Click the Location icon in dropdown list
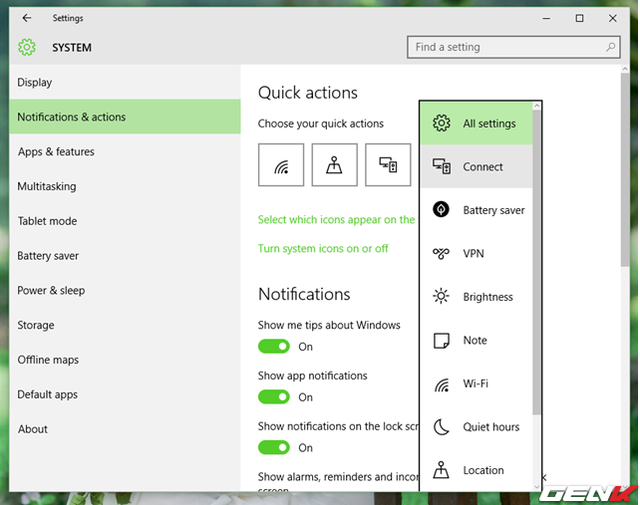 point(441,470)
